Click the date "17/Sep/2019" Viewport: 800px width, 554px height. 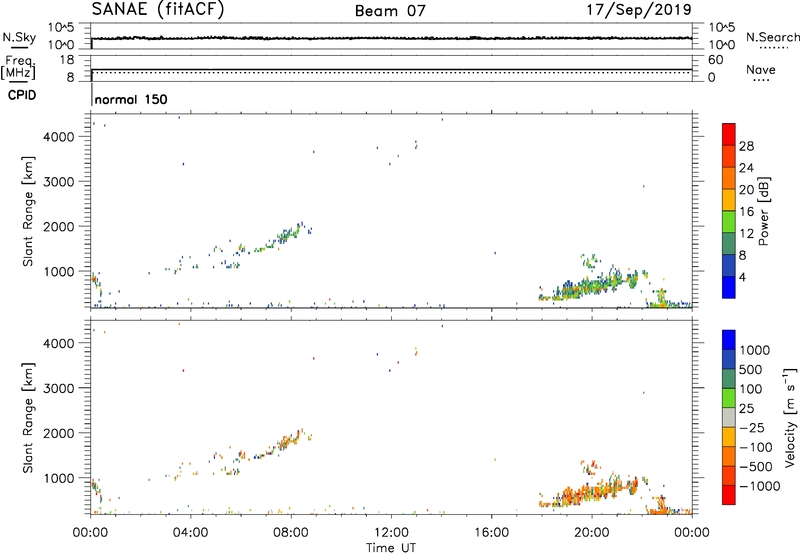(x=639, y=10)
